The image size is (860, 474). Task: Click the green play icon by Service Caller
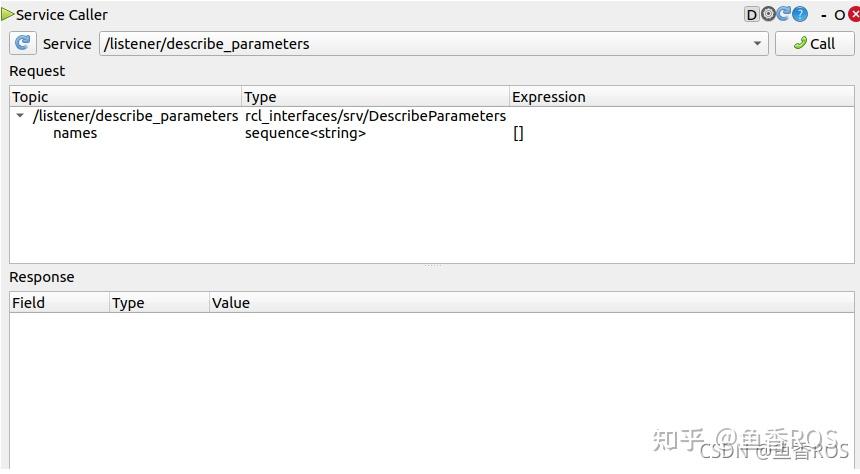coord(8,14)
